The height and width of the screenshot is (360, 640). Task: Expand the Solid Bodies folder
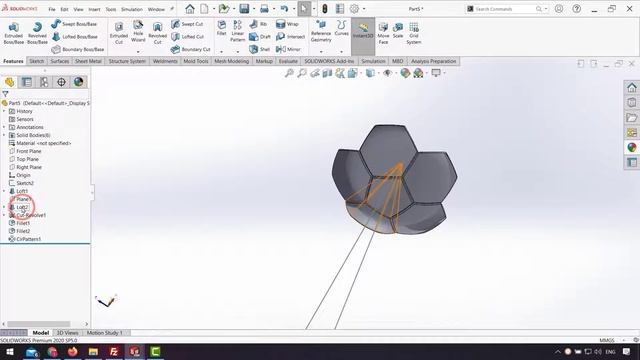(x=4, y=135)
